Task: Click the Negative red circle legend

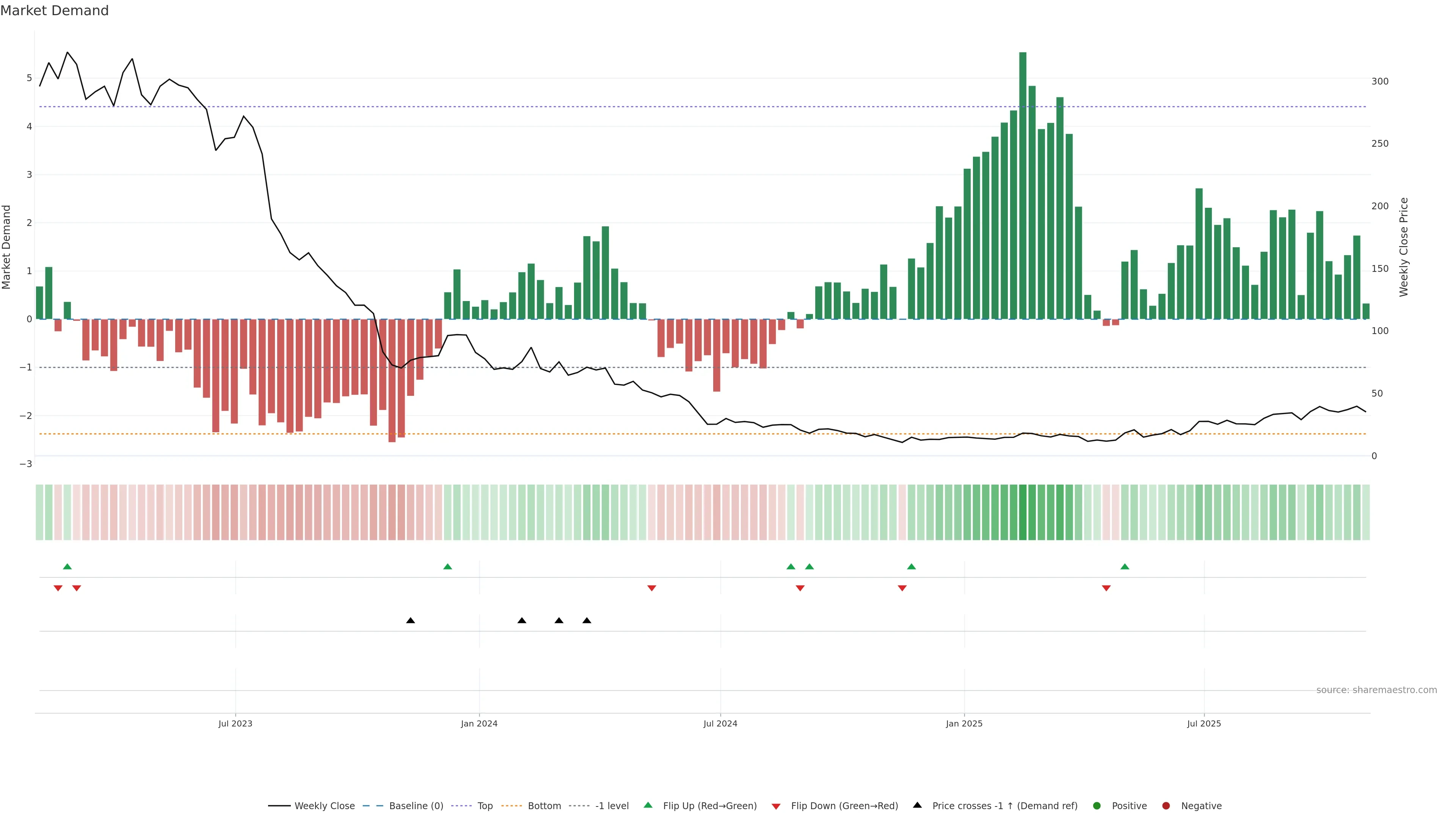Action: [x=1166, y=806]
